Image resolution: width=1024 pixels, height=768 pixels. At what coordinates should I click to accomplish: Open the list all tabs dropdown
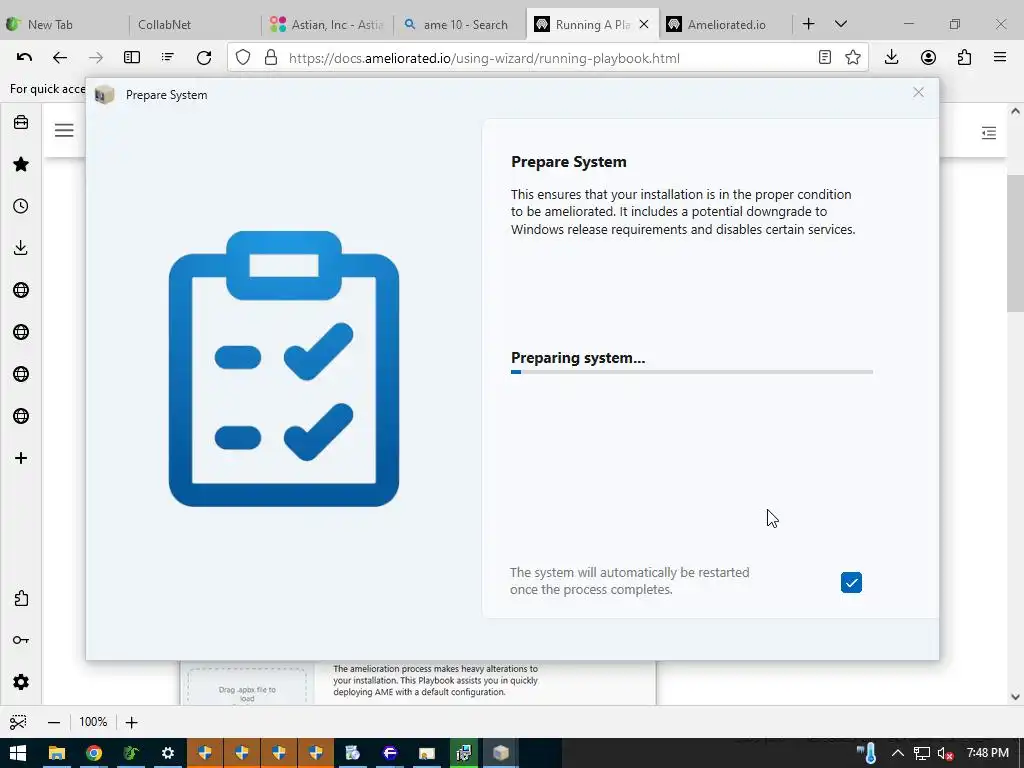coord(841,24)
